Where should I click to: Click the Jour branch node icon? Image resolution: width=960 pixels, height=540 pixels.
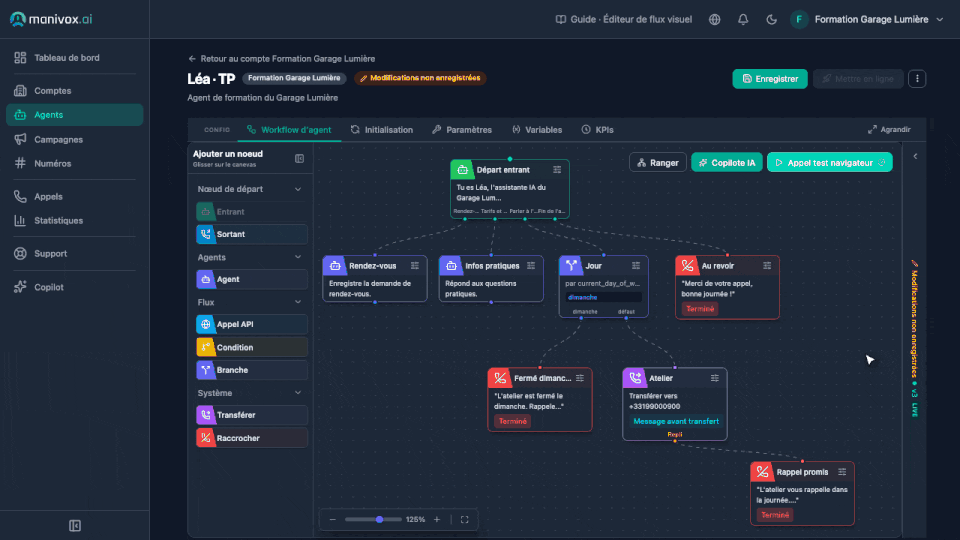tap(571, 266)
